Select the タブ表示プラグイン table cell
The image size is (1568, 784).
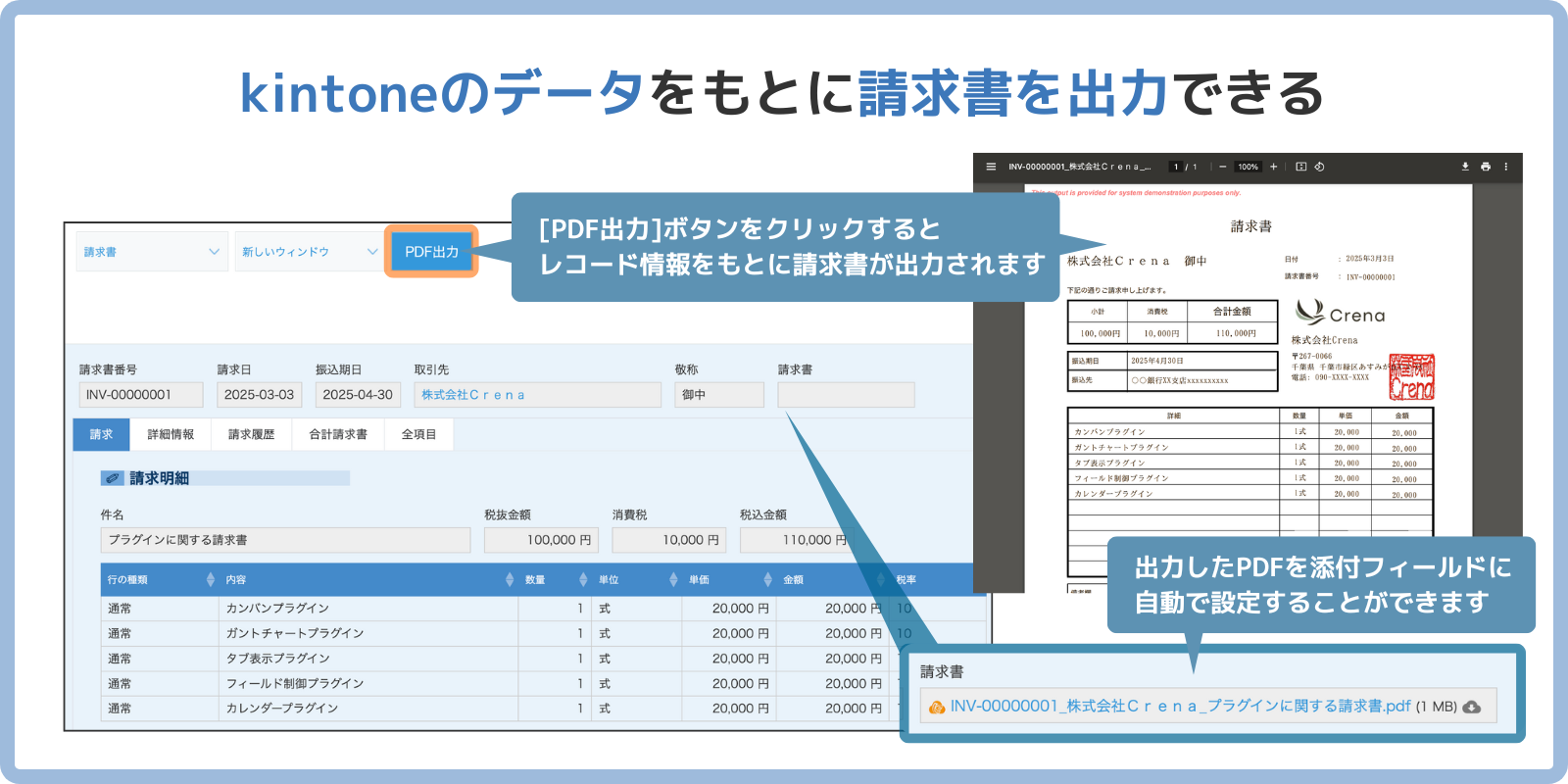pyautogui.click(x=368, y=659)
